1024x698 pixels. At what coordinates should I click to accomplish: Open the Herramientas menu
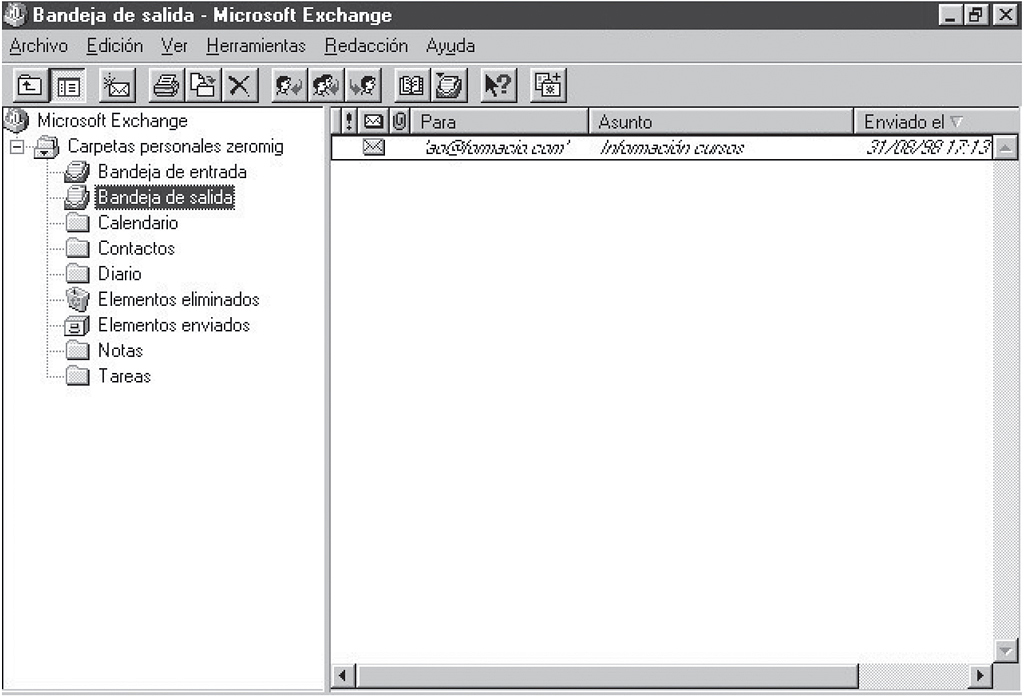click(256, 46)
